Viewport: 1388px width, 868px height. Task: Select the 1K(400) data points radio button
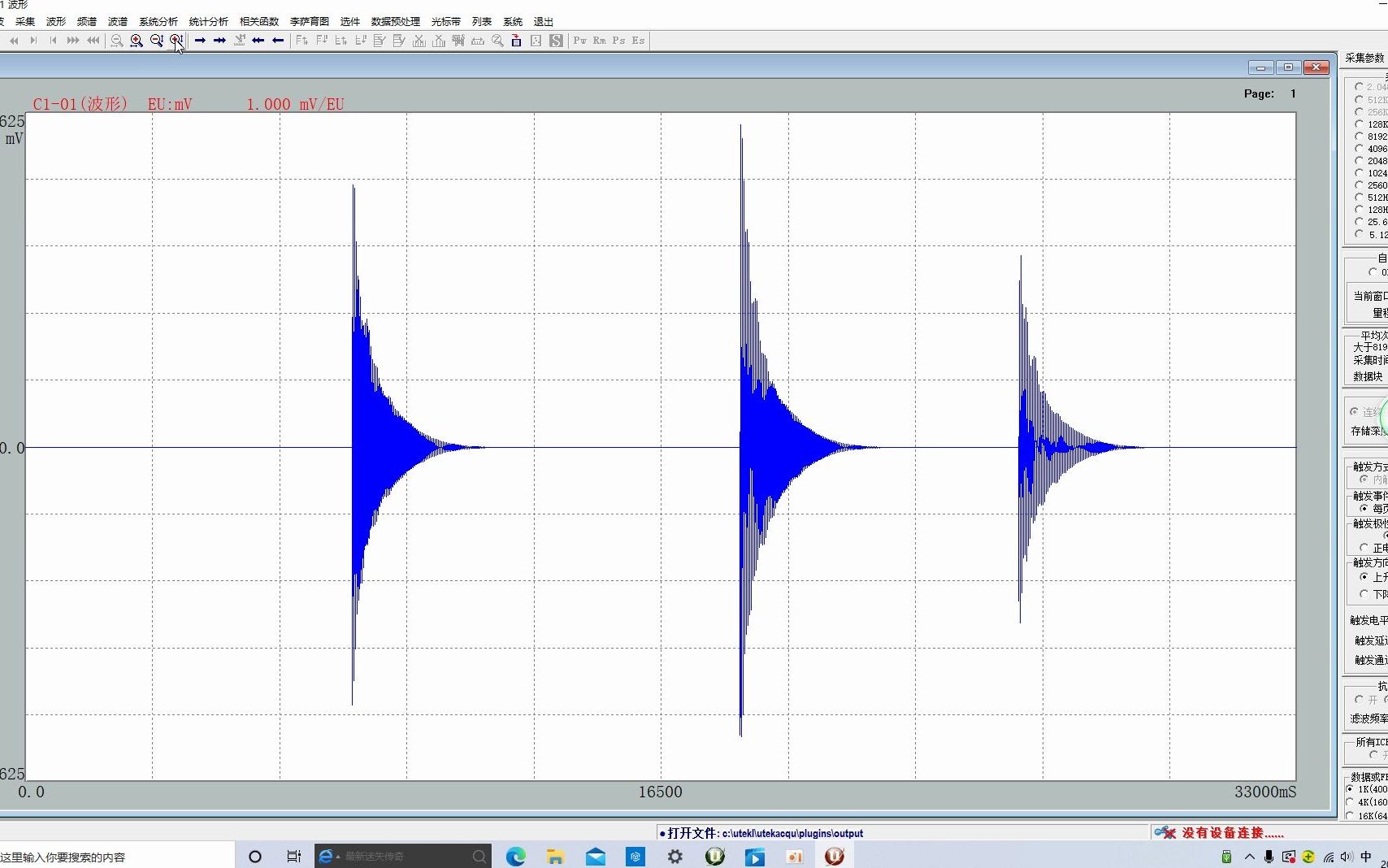click(x=1351, y=789)
